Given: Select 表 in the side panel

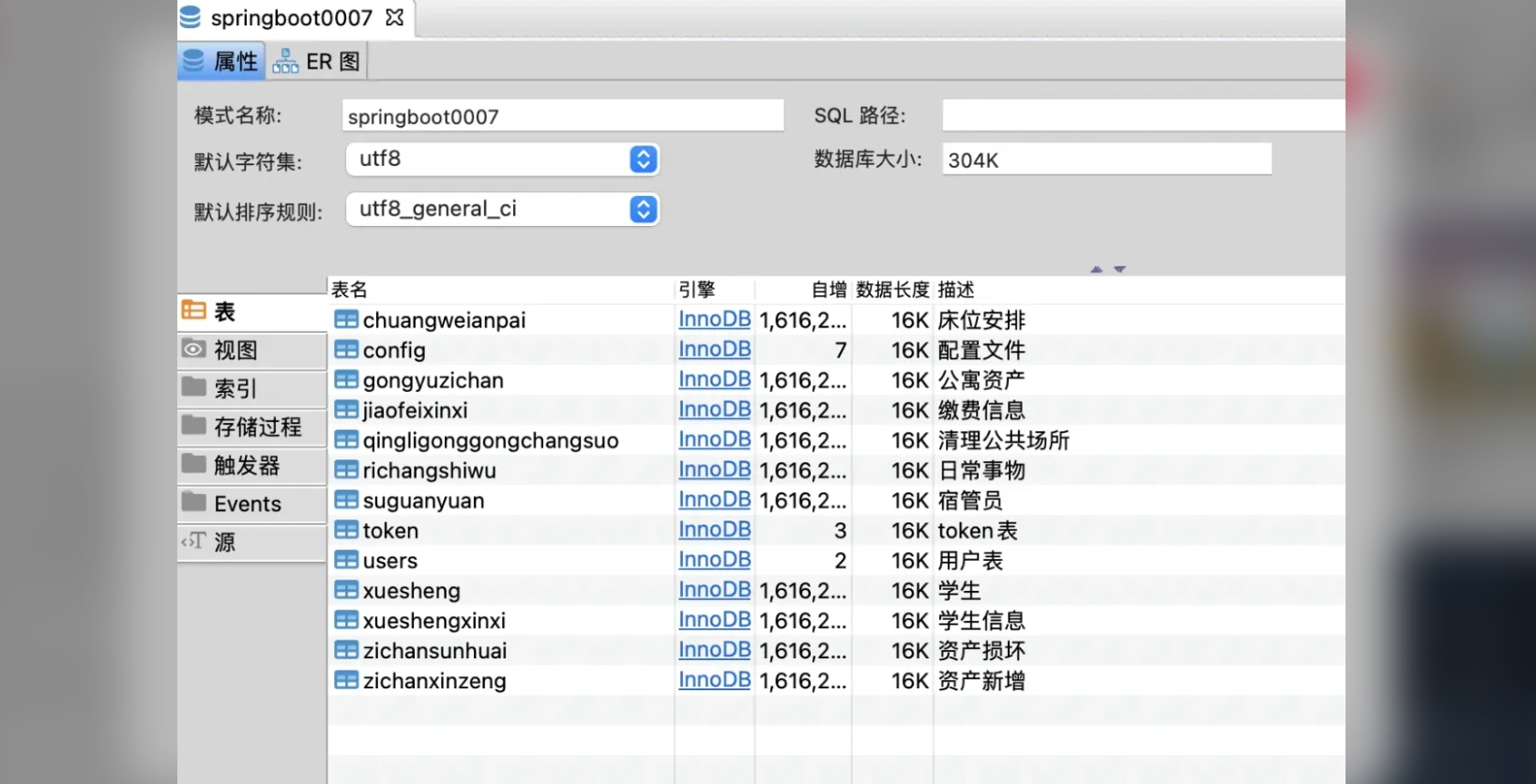Looking at the screenshot, I should pyautogui.click(x=251, y=311).
